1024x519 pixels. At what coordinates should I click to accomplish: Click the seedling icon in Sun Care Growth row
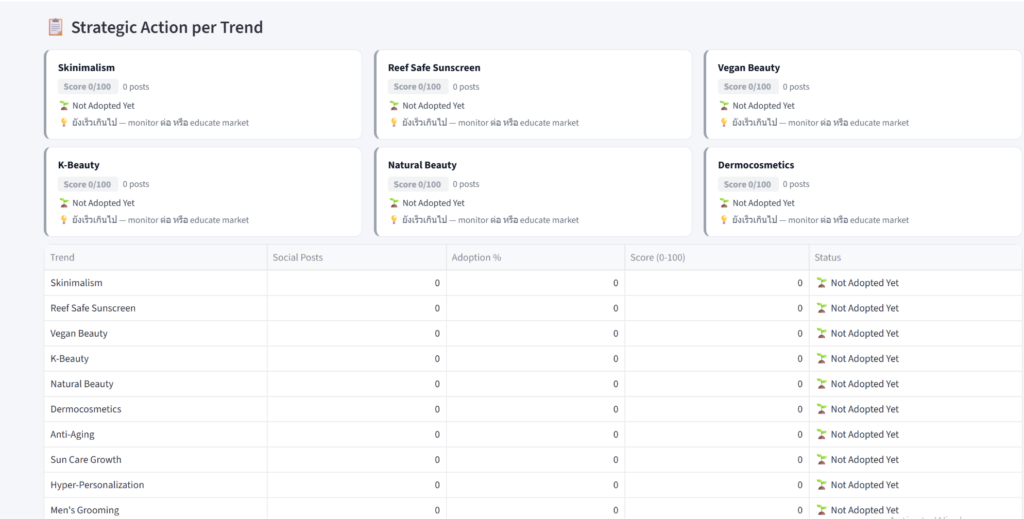tap(822, 460)
